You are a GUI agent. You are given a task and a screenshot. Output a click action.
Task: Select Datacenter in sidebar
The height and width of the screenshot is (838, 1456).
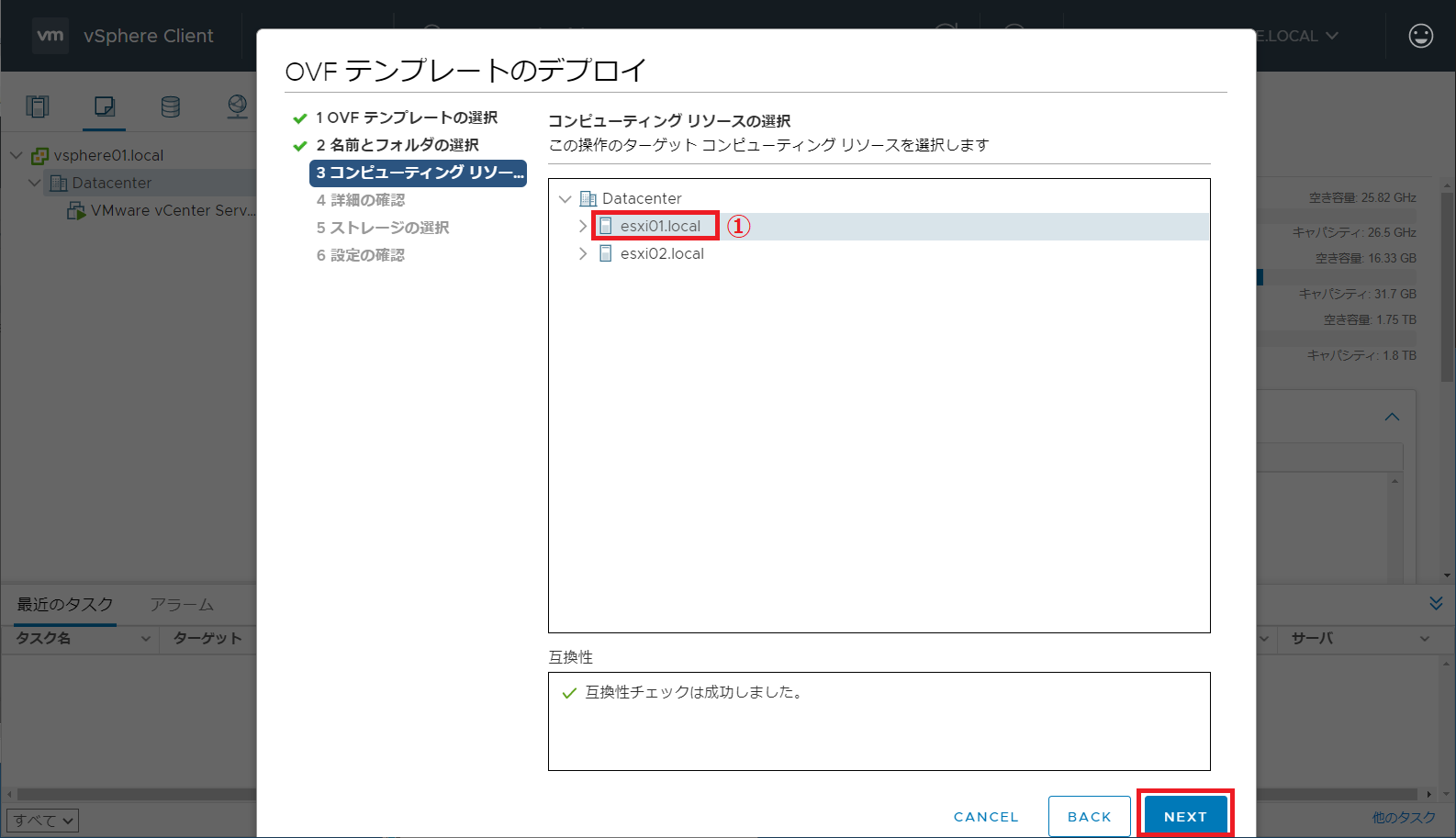click(x=112, y=183)
